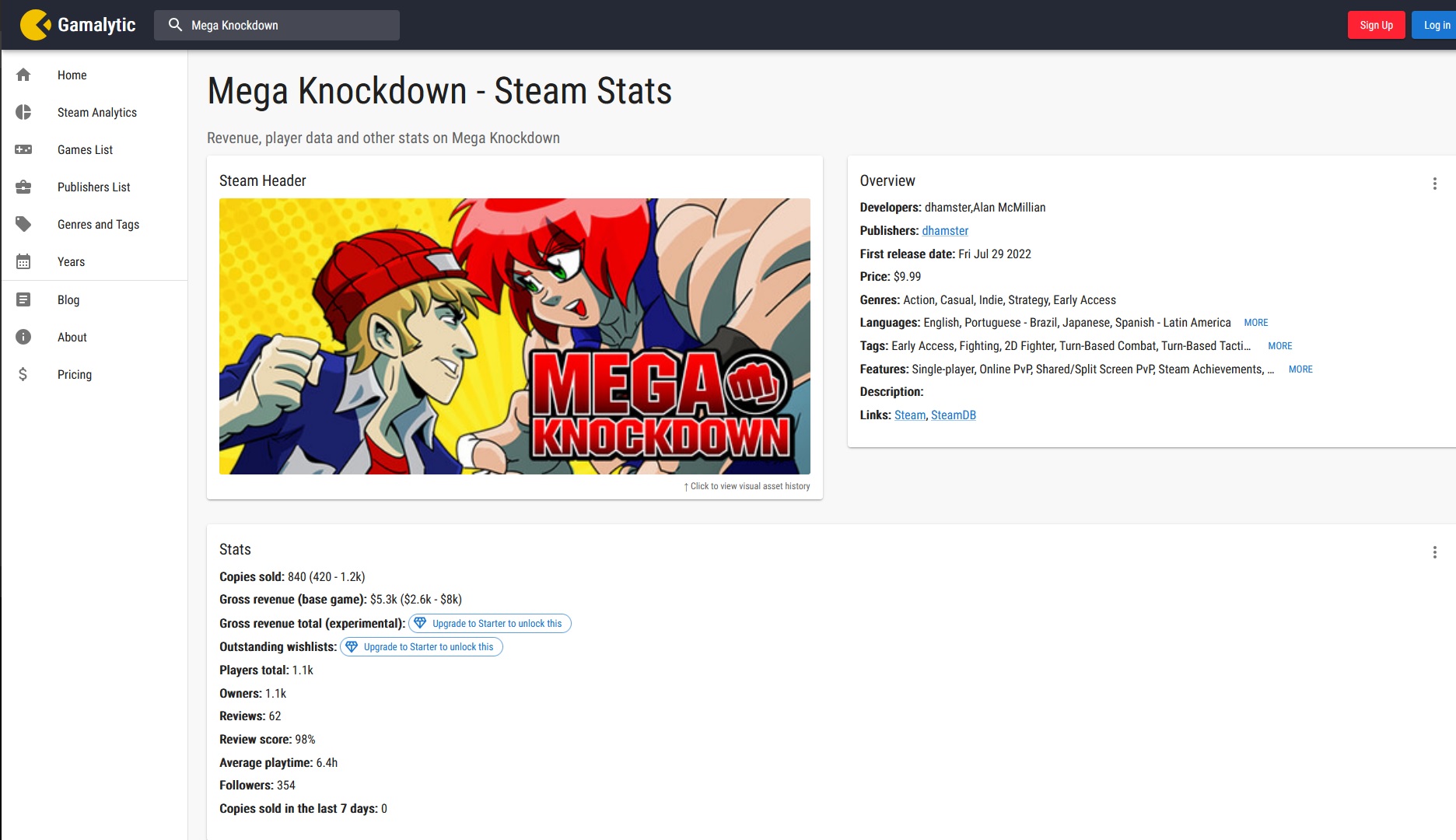Click the Steam Analytics pie chart icon
1456x840 pixels.
click(x=23, y=112)
